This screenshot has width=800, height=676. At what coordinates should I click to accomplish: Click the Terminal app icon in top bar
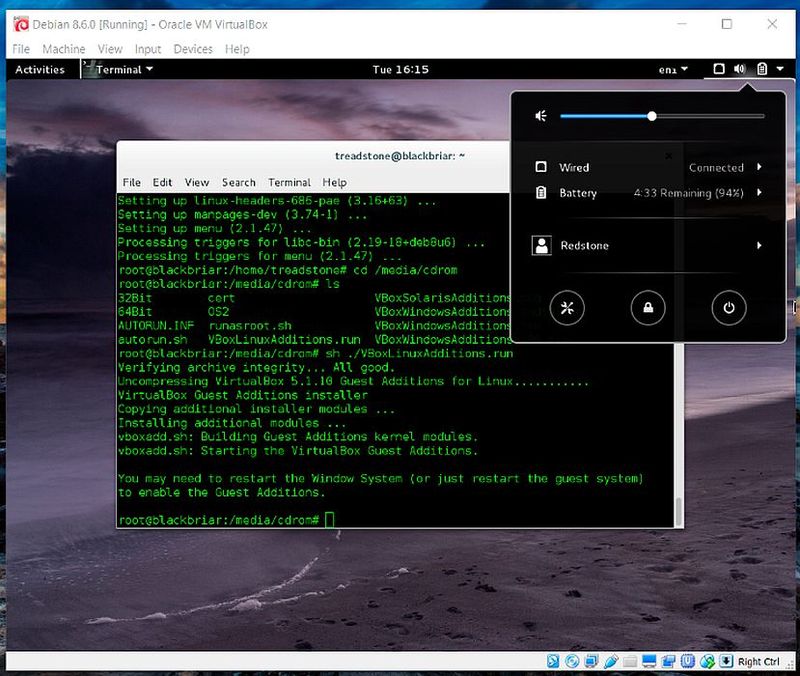(88, 69)
